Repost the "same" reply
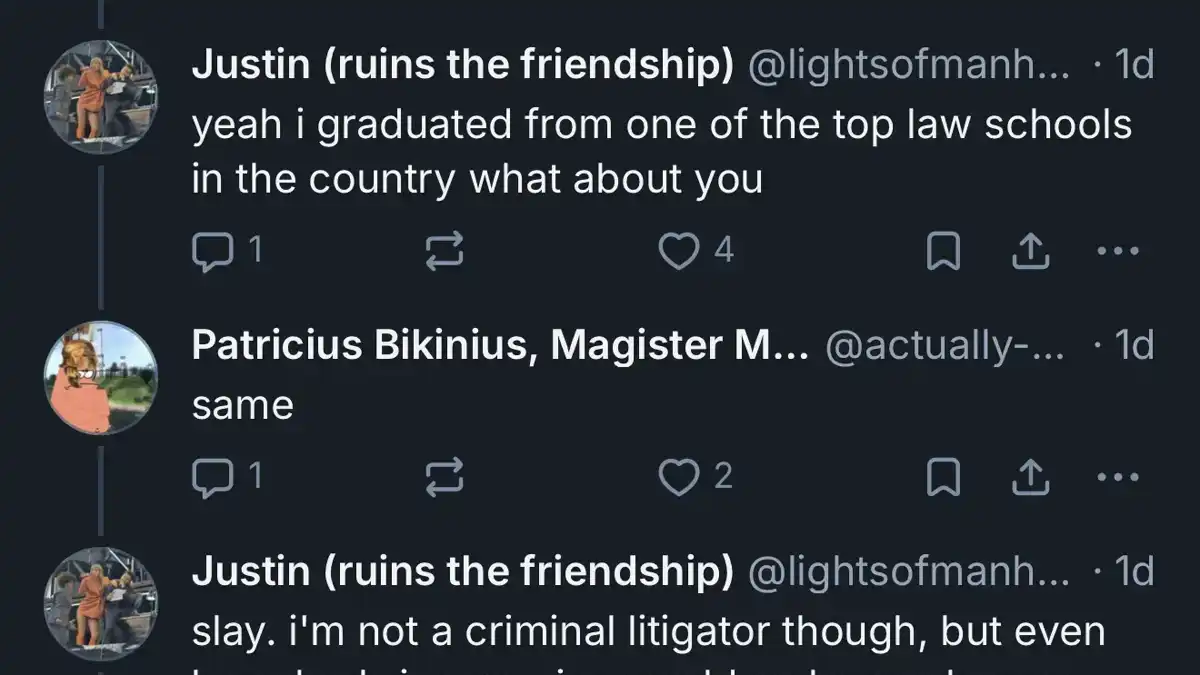 (x=445, y=478)
